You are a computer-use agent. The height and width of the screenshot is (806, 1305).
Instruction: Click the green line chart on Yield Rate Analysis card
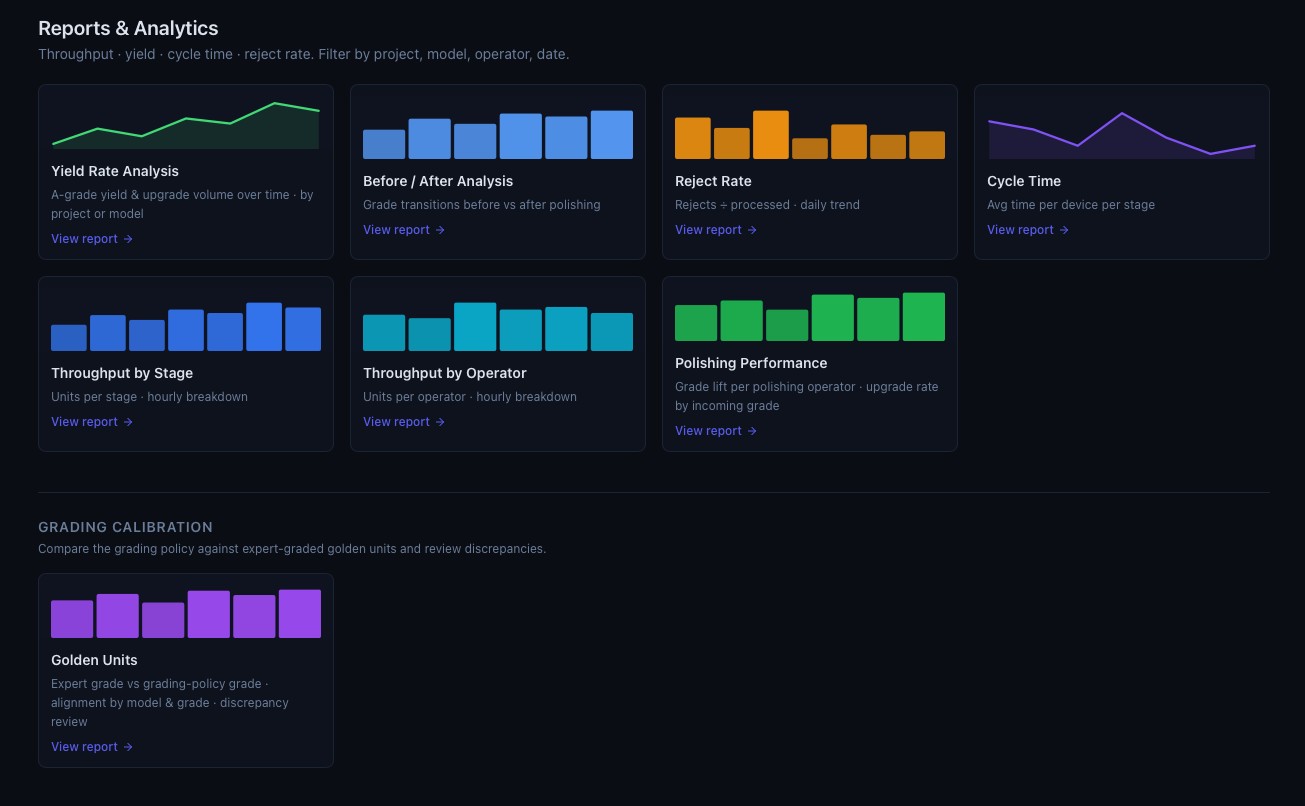[x=186, y=124]
